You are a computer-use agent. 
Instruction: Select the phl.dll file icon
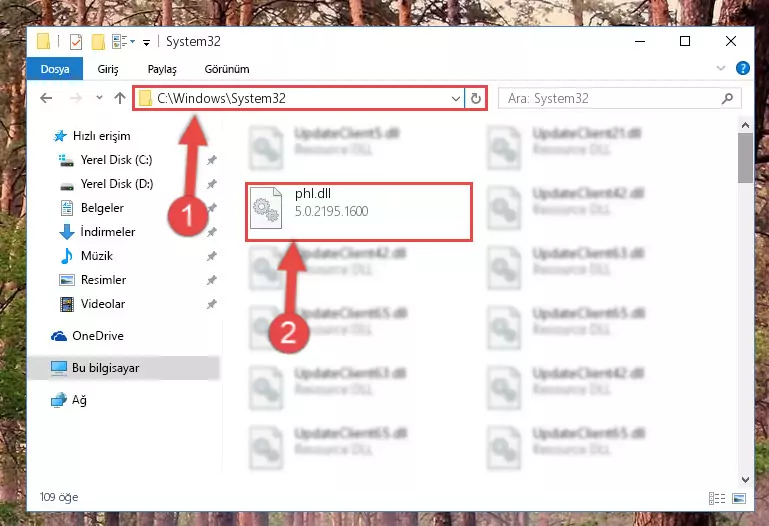pyautogui.click(x=266, y=208)
